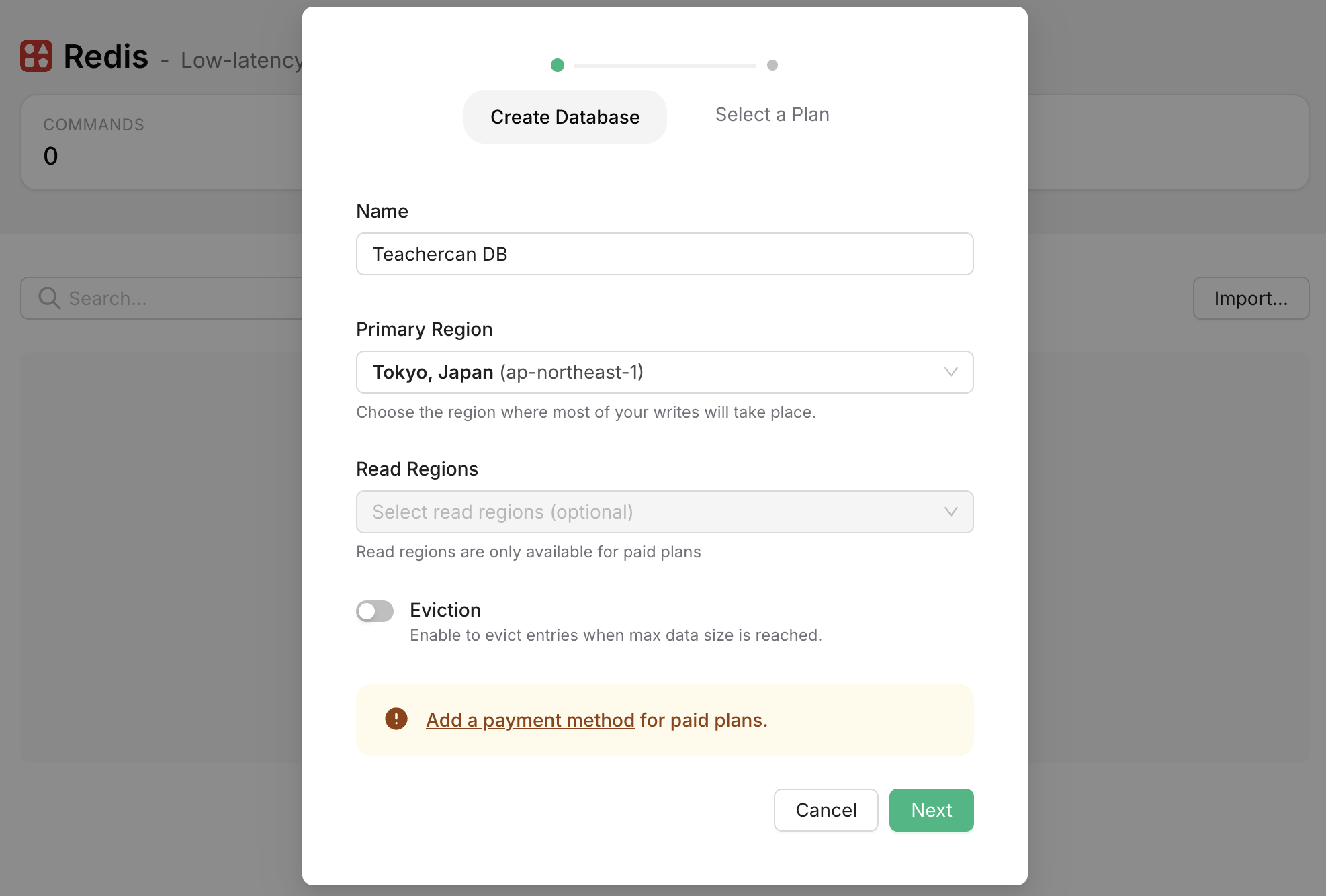Click the Name field with Teachercan DB
This screenshot has width=1326, height=896.
coord(664,254)
